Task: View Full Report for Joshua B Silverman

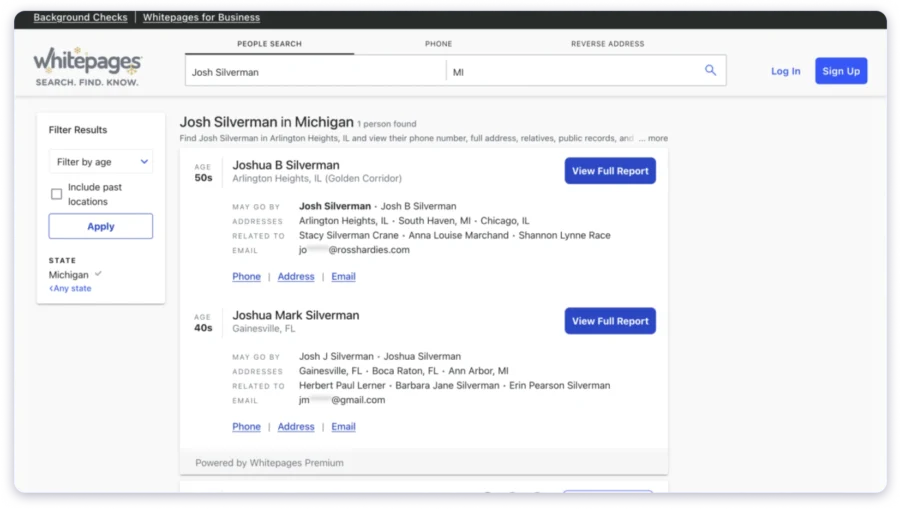Action: click(610, 171)
